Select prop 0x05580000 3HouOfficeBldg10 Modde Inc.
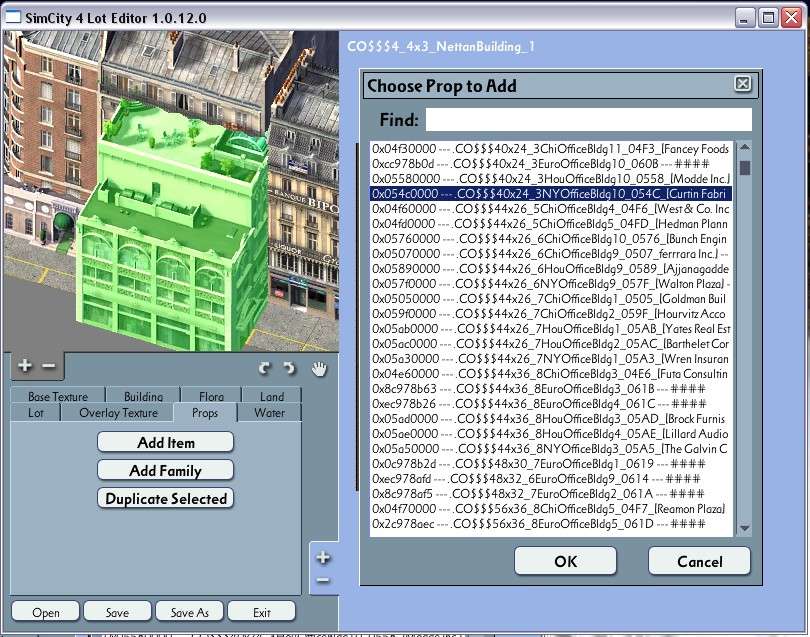The height and width of the screenshot is (637, 810). [551, 179]
